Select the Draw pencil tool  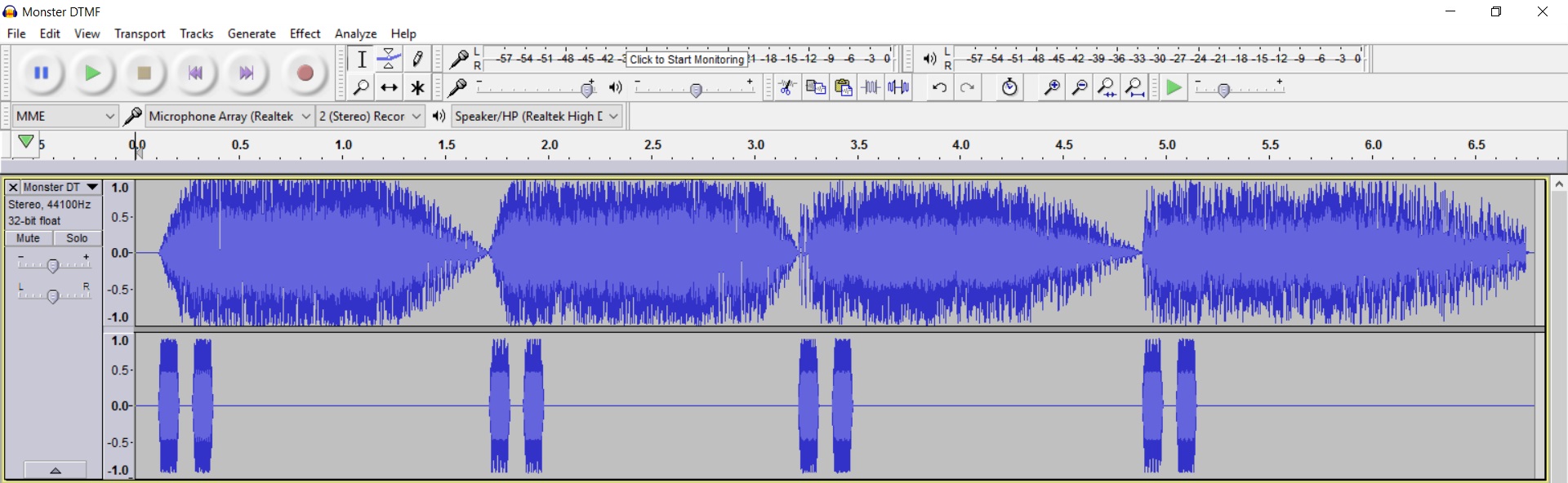(x=417, y=59)
